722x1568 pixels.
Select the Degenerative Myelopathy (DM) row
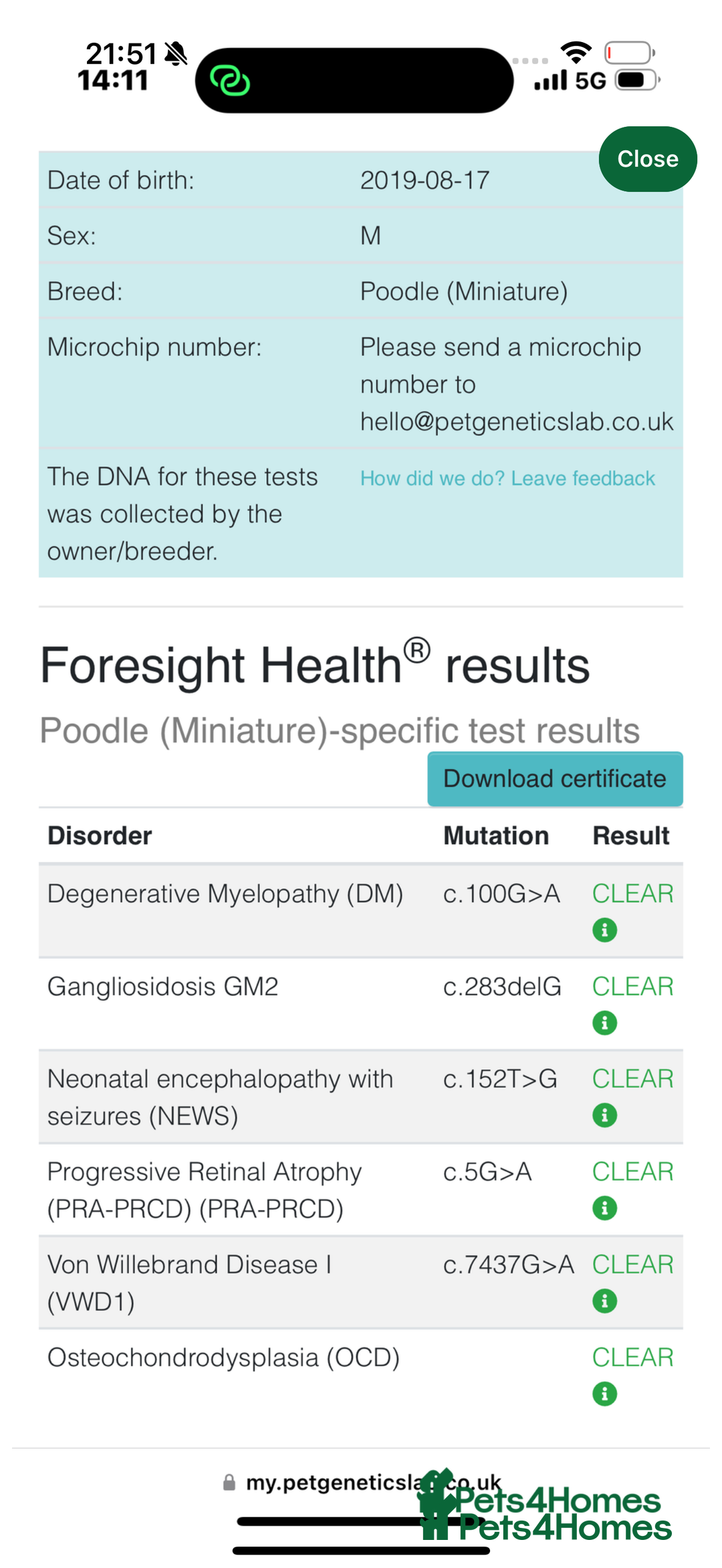click(225, 894)
